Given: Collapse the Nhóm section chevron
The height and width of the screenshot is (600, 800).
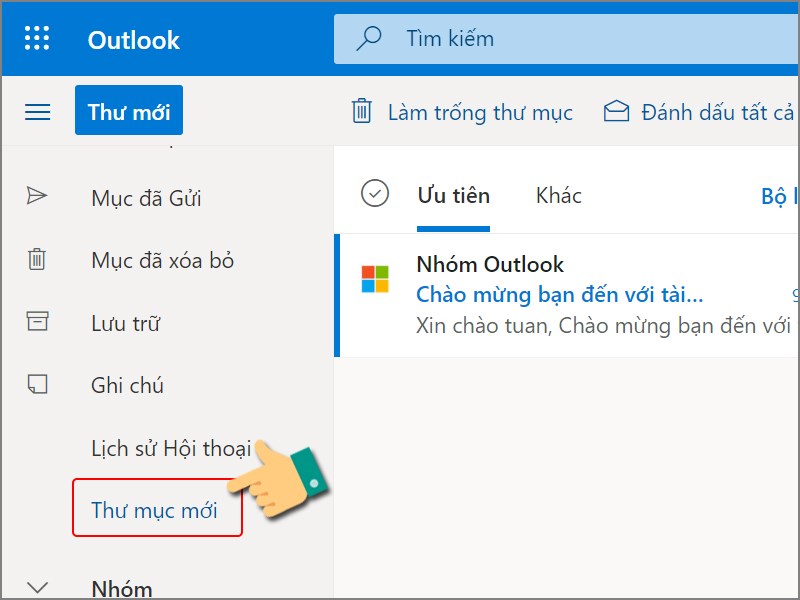Looking at the screenshot, I should point(37,588).
